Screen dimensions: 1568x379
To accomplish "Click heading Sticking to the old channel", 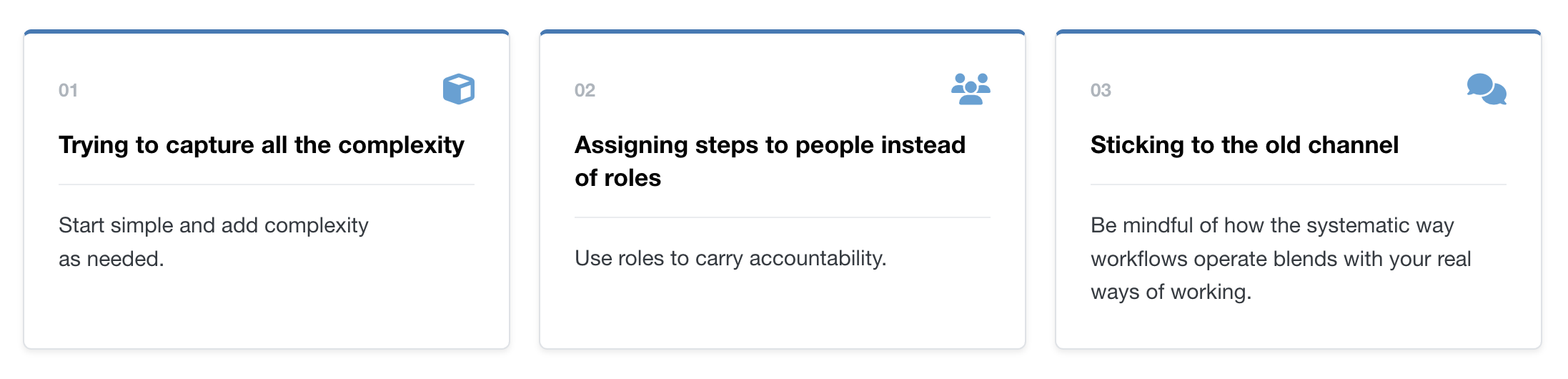I will 1244,145.
